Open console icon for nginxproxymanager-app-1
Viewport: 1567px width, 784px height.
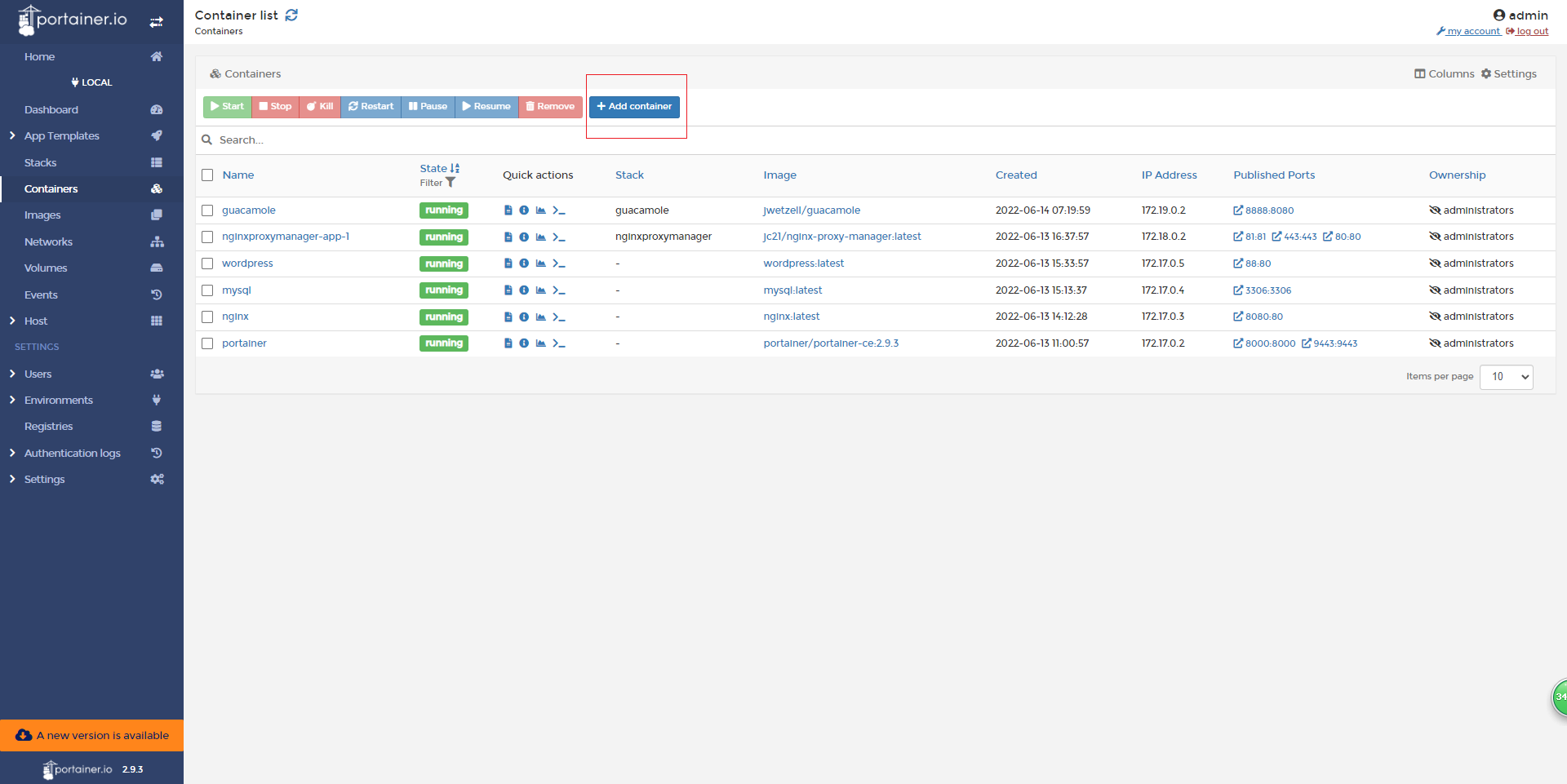point(559,237)
